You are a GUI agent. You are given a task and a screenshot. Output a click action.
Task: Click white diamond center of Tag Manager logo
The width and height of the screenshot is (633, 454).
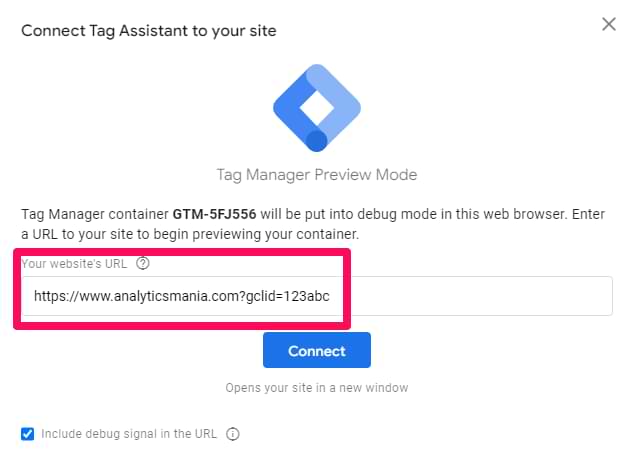pyautogui.click(x=317, y=107)
